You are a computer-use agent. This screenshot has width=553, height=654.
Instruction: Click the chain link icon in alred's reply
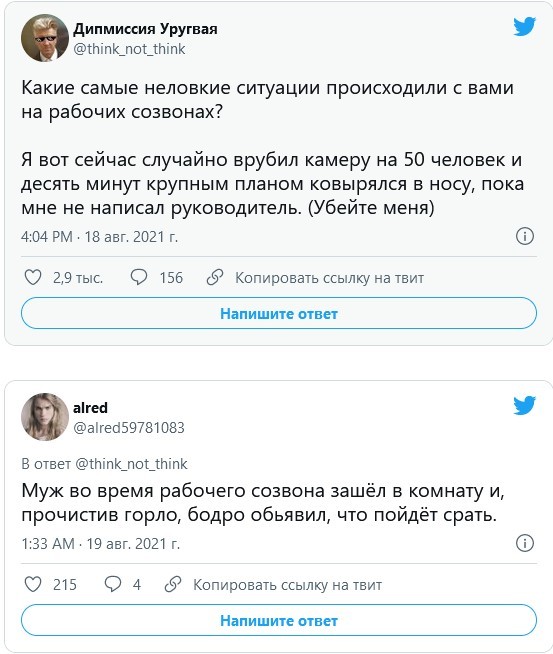173,584
